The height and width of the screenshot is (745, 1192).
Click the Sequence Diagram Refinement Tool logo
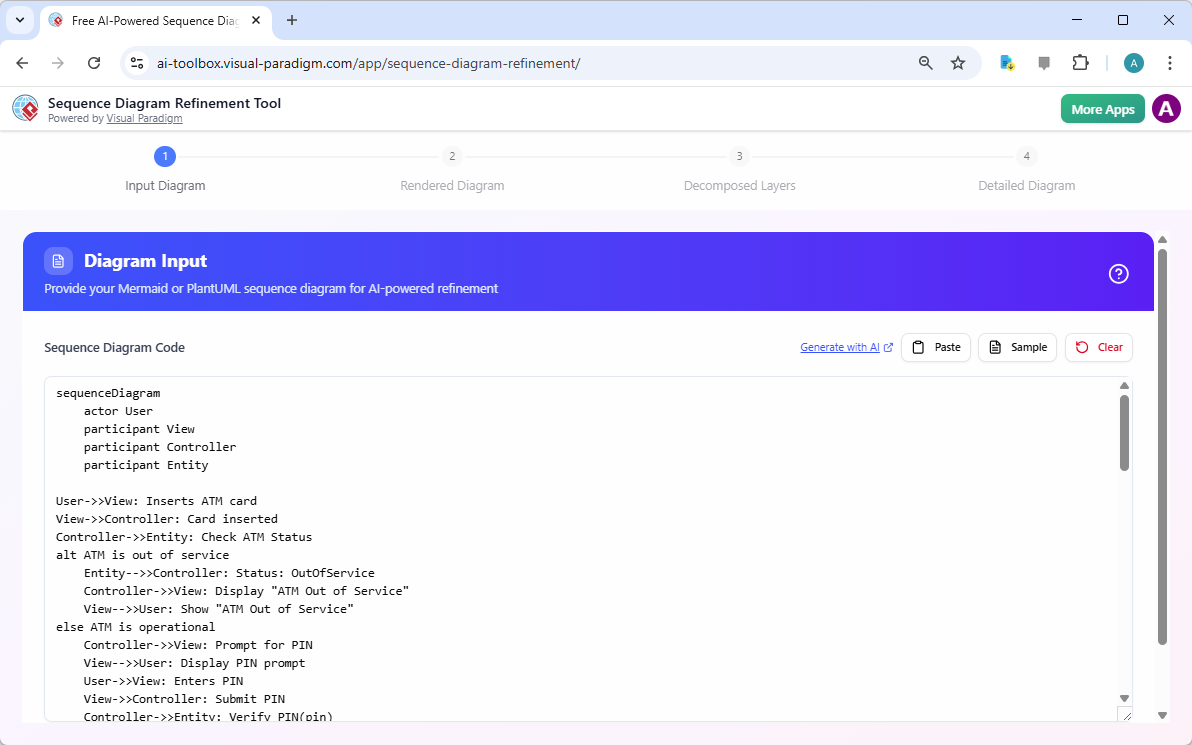pos(25,108)
